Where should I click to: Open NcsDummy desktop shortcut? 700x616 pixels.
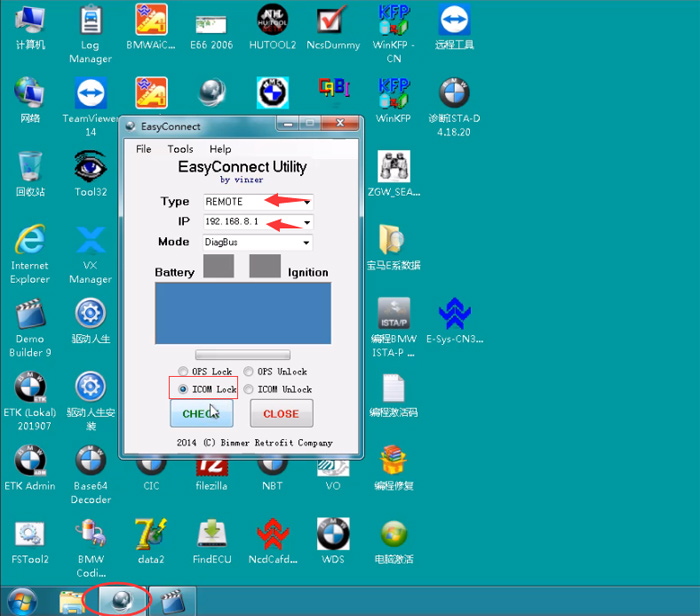click(x=333, y=27)
